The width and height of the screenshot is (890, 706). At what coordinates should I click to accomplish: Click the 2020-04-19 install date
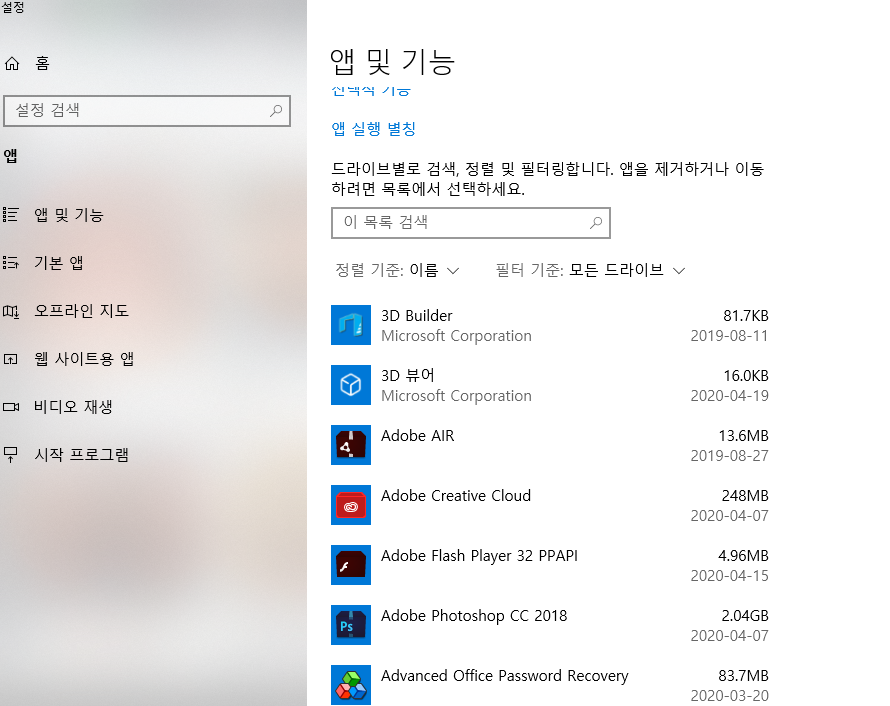pos(729,396)
